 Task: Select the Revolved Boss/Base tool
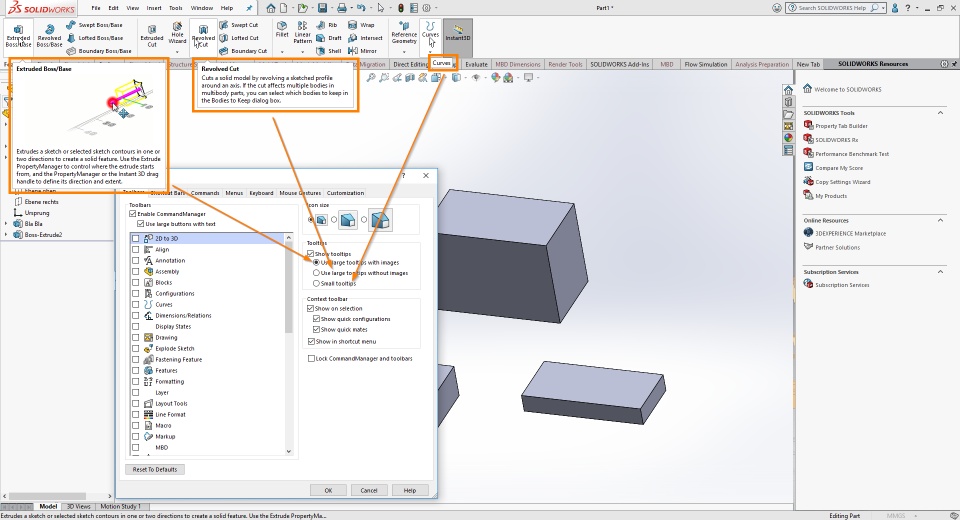coord(49,36)
